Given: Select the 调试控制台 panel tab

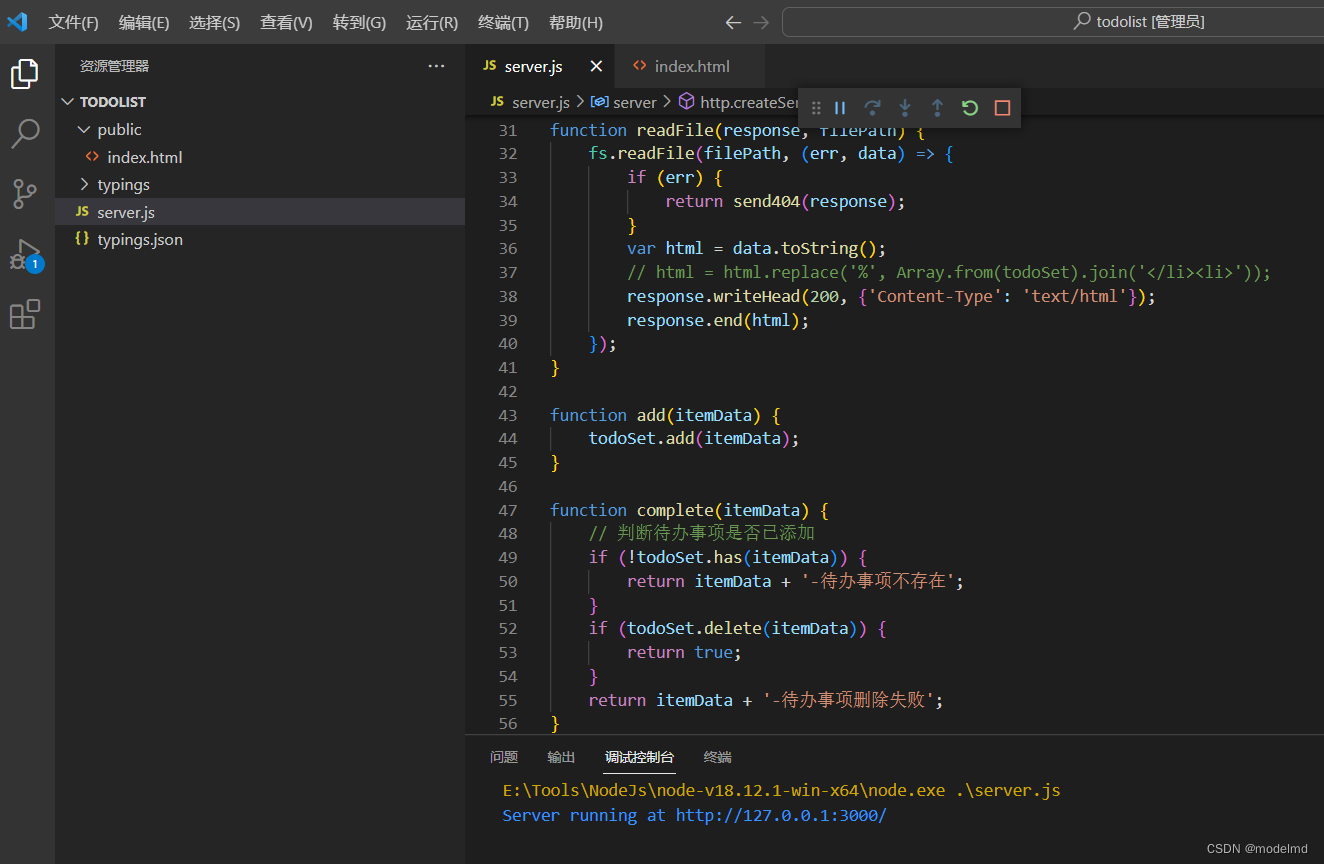Looking at the screenshot, I should pos(639,757).
